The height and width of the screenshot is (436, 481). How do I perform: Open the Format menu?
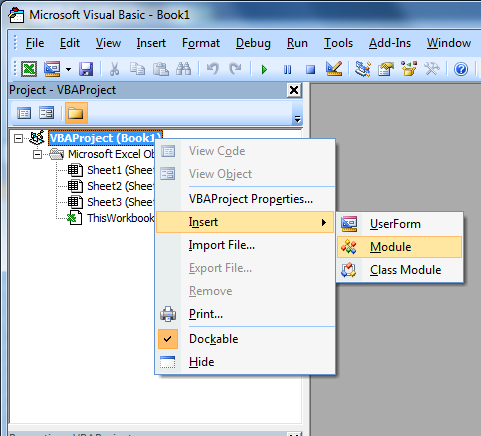tap(201, 43)
